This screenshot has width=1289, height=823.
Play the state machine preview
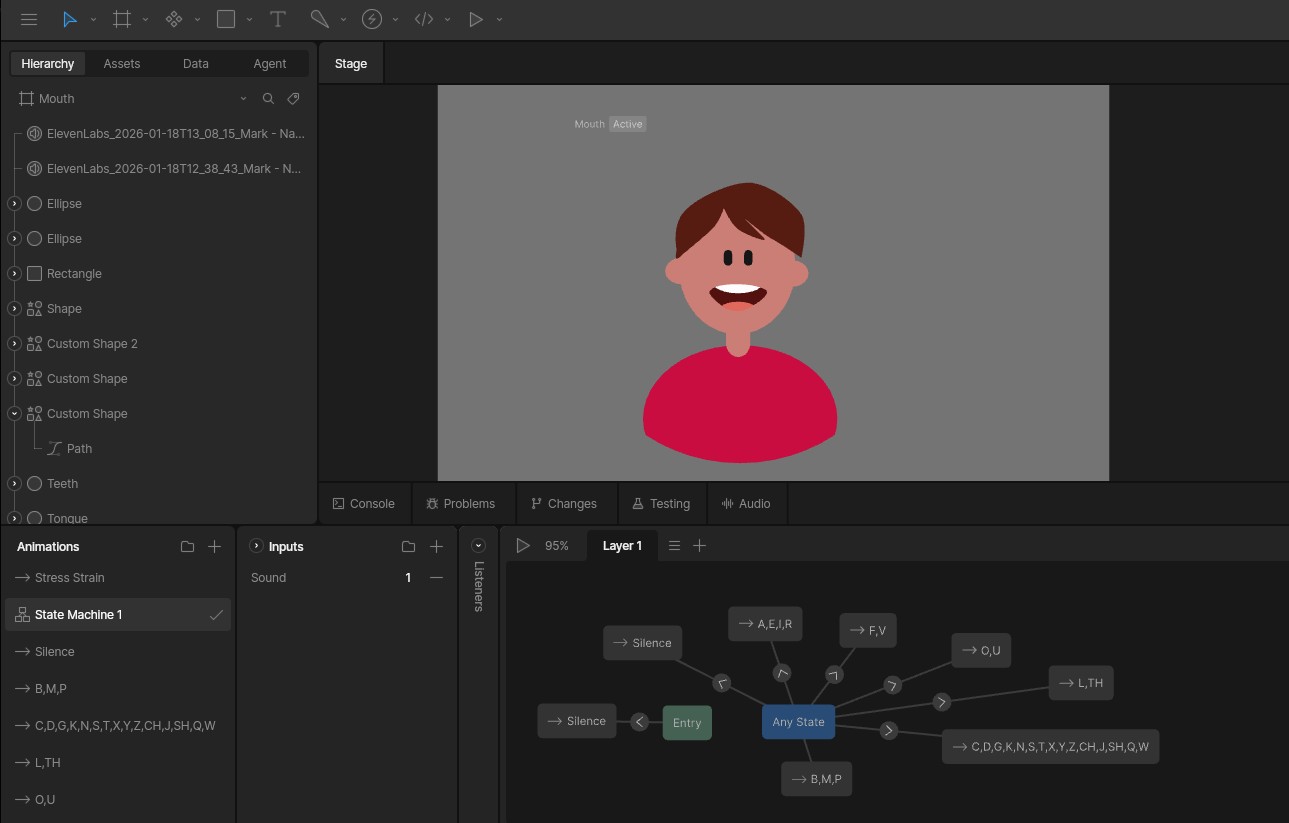point(522,546)
